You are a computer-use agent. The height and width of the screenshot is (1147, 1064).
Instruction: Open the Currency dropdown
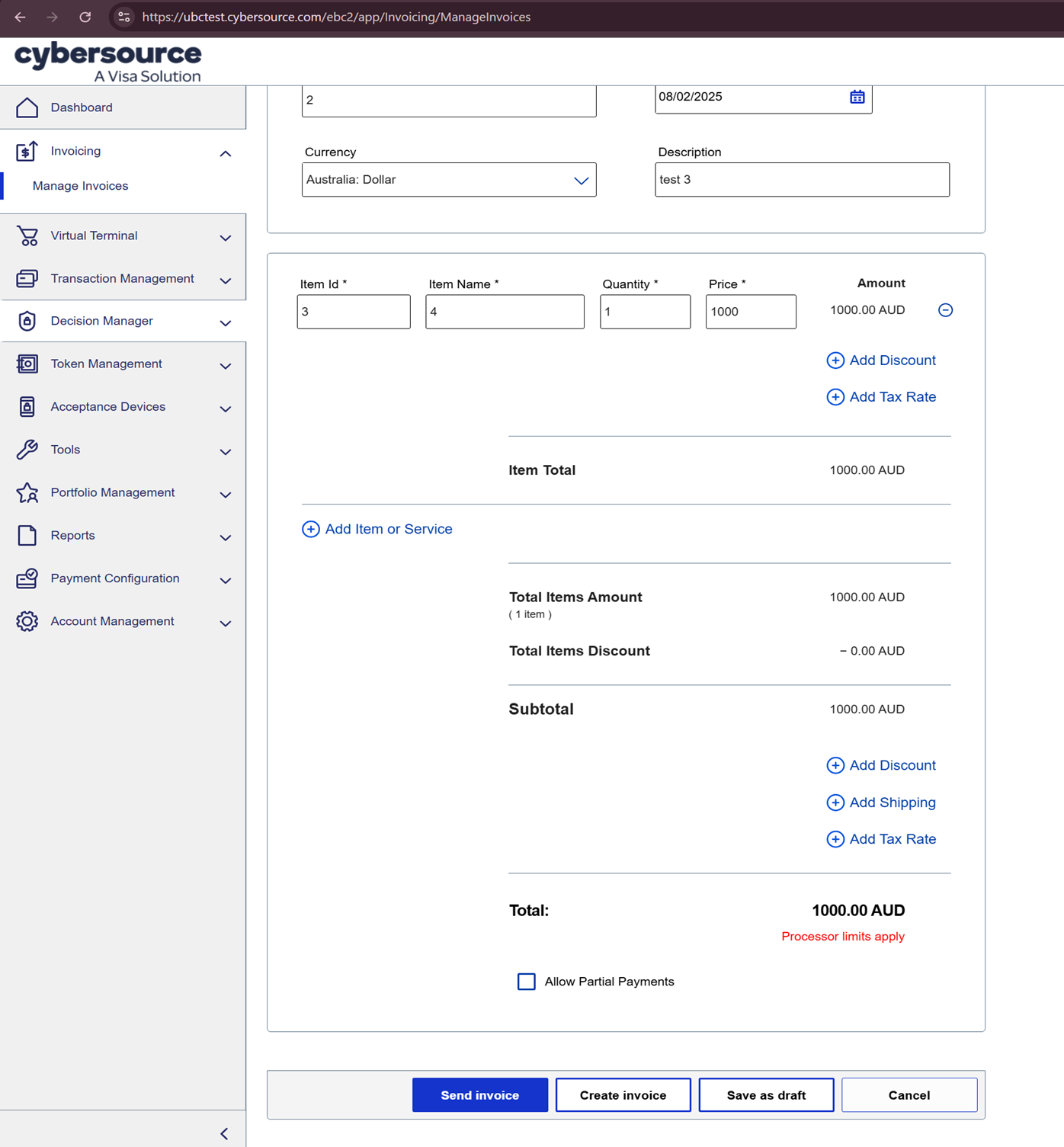point(448,180)
